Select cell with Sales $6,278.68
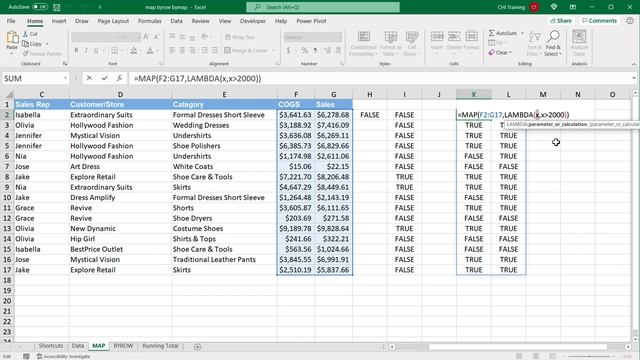This screenshot has width=640, height=360. [333, 115]
